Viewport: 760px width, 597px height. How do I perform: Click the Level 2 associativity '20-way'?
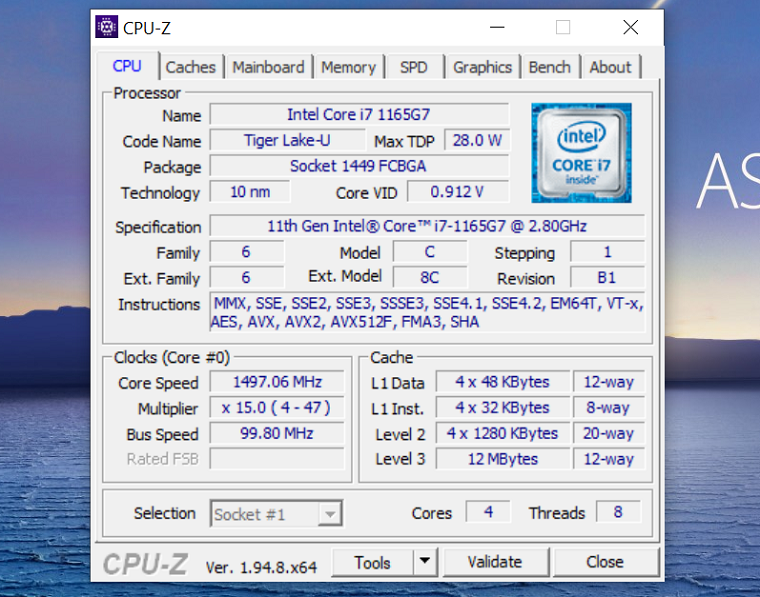[x=609, y=433]
